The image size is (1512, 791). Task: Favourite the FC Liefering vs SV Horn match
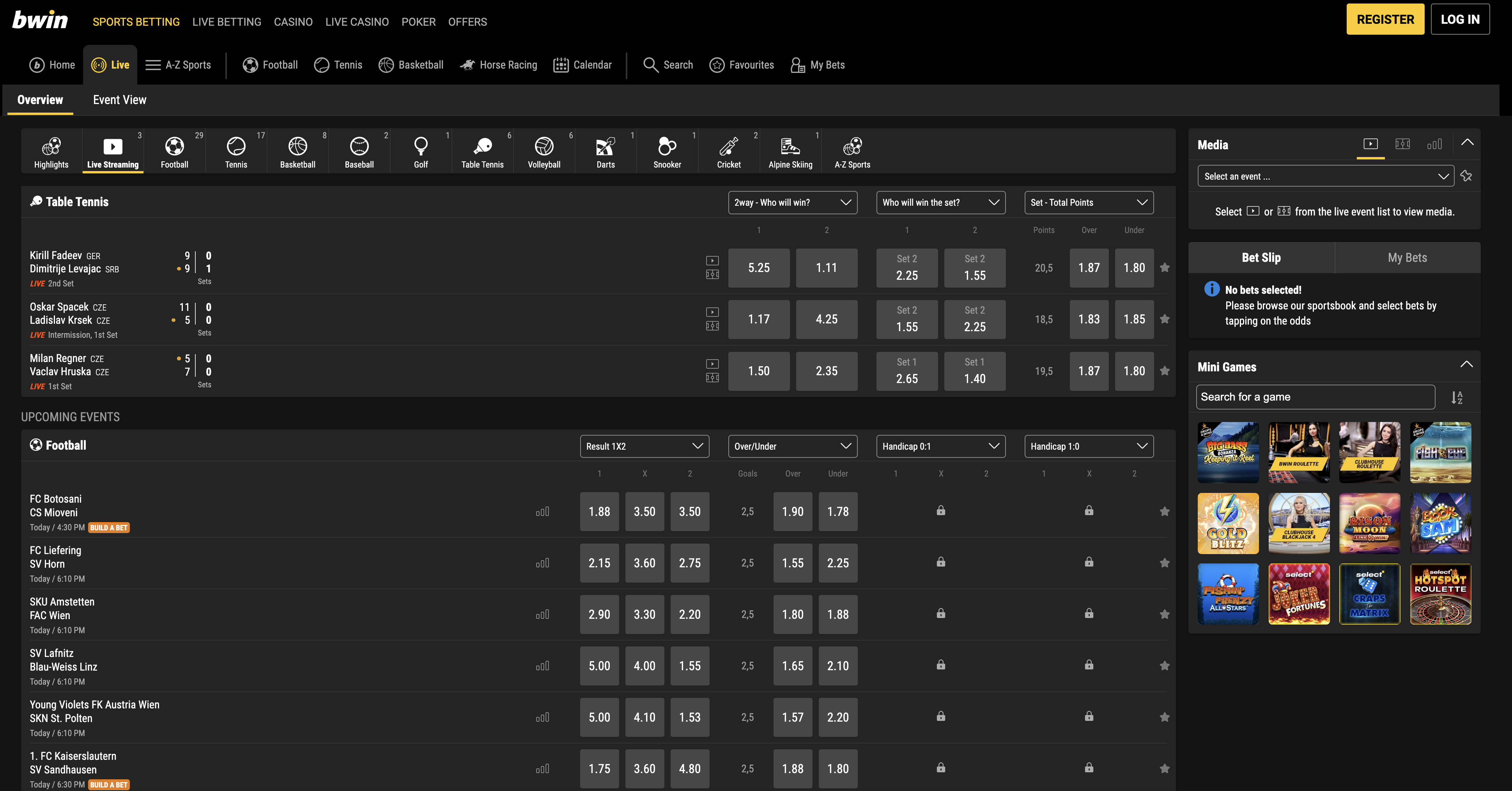(1165, 563)
